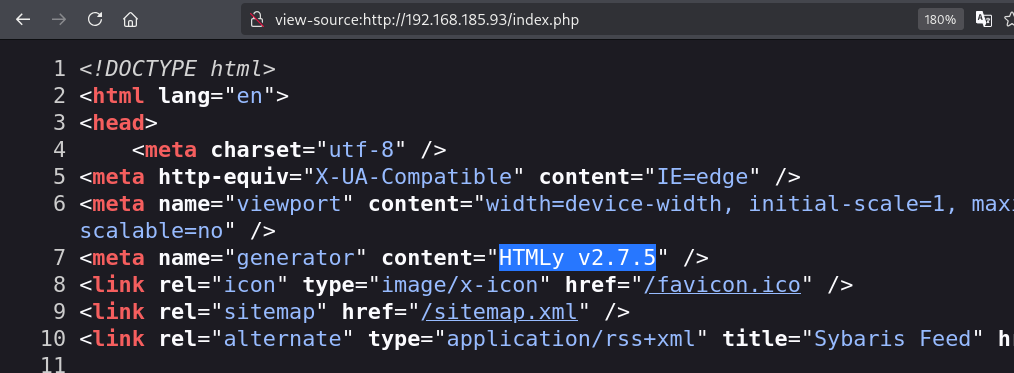This screenshot has width=1014, height=373.
Task: Bookmark this page with the star
Action: 1009,19
